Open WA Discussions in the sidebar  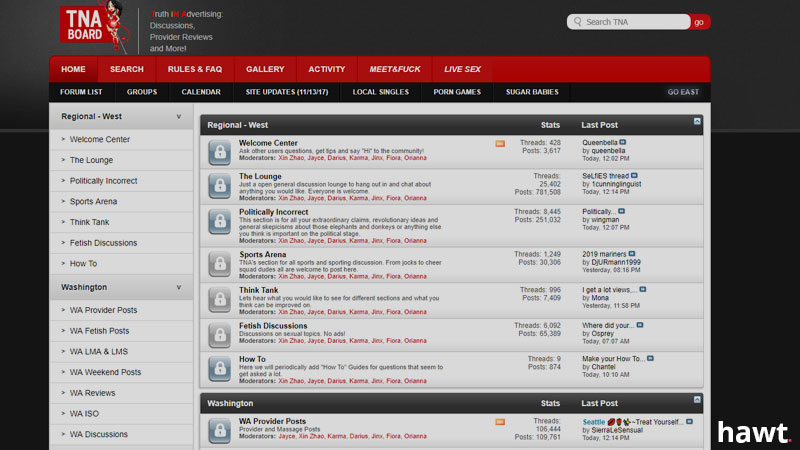tap(98, 434)
